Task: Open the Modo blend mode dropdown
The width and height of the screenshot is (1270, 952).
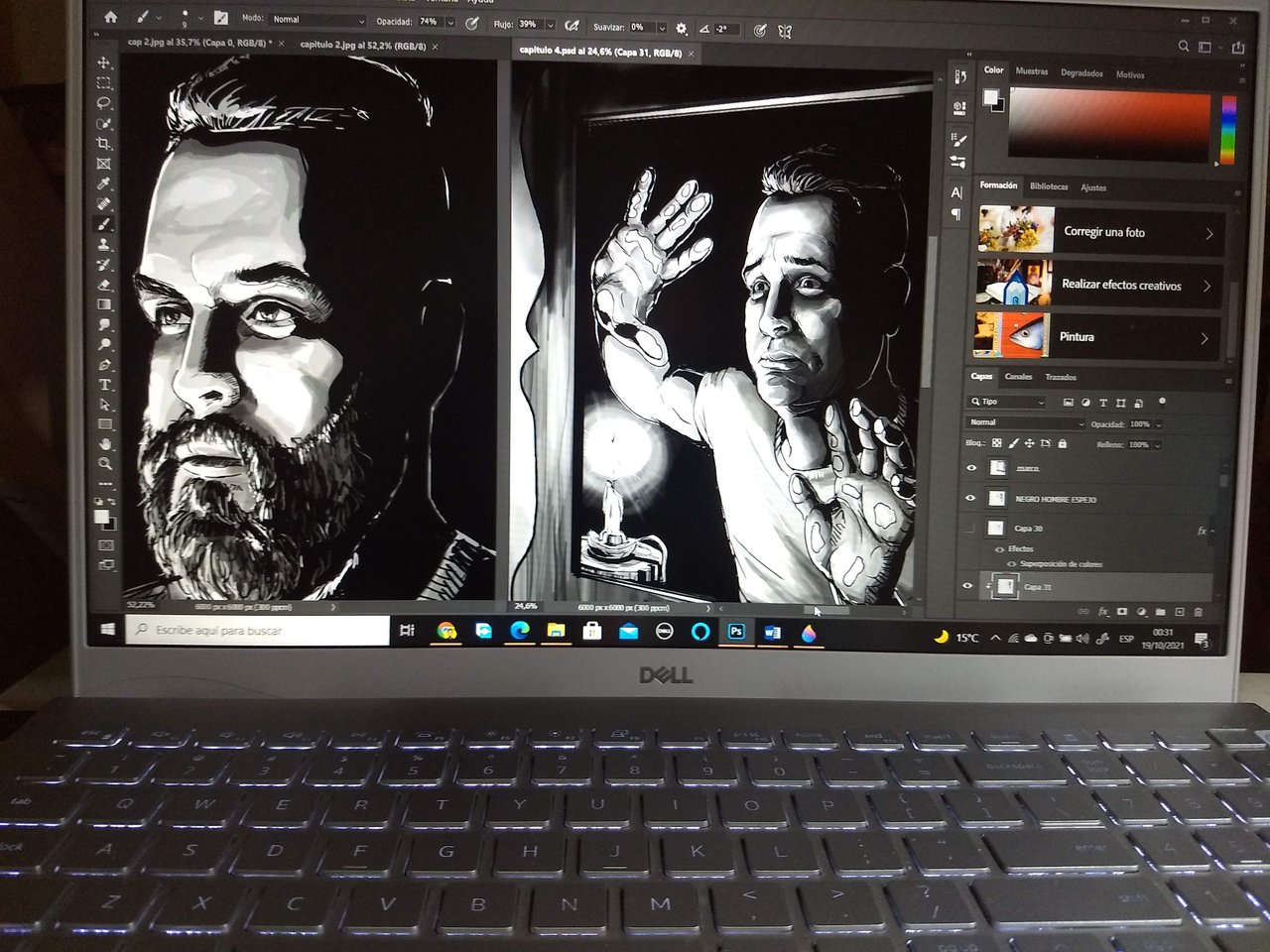Action: tap(317, 20)
